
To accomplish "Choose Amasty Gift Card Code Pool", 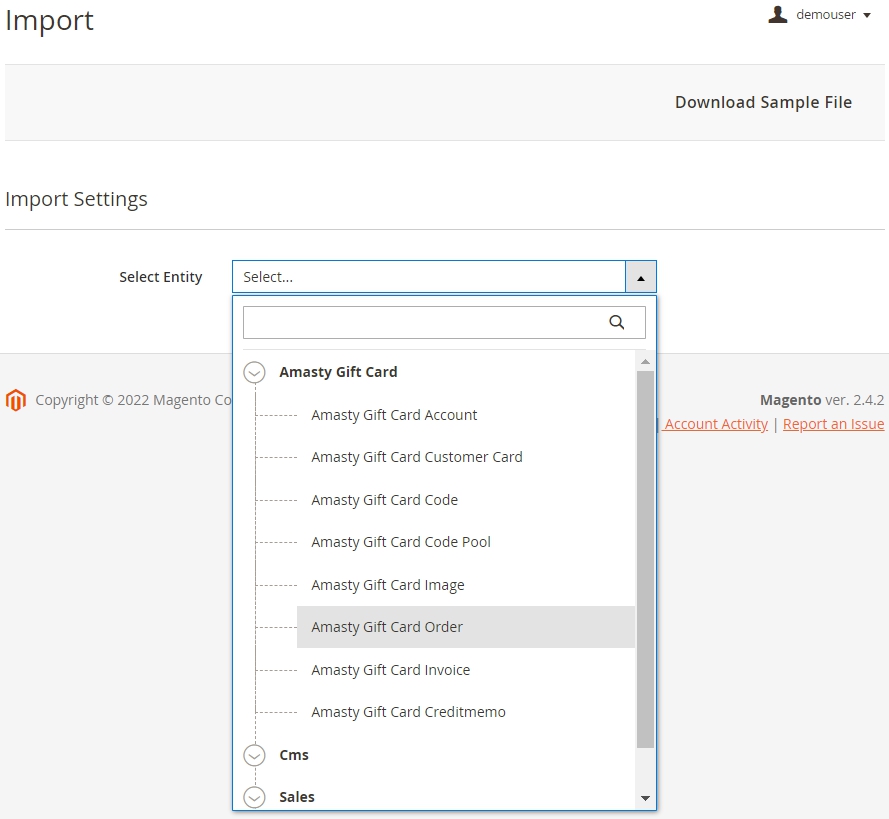I will [x=401, y=542].
